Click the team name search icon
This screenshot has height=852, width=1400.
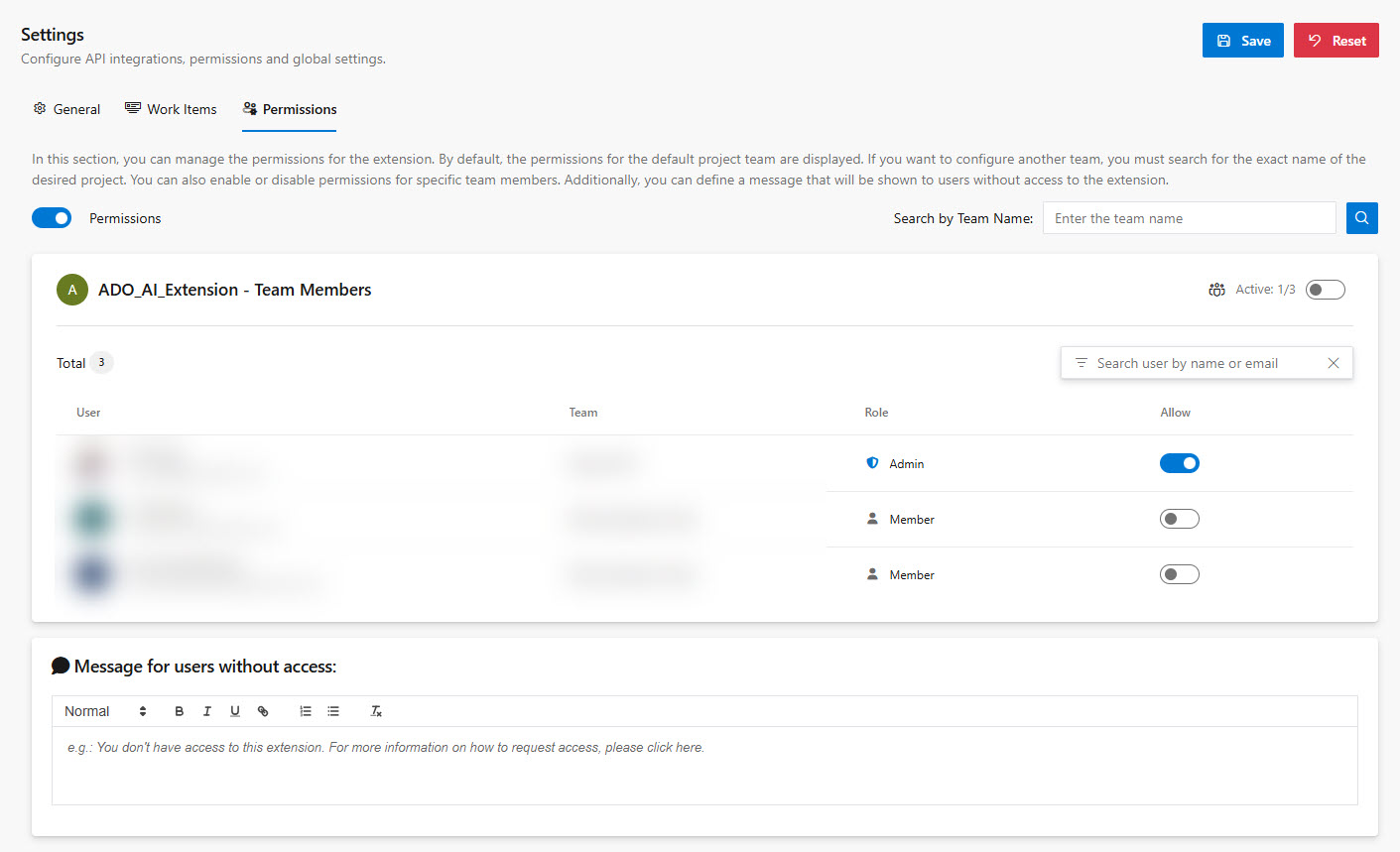point(1361,217)
